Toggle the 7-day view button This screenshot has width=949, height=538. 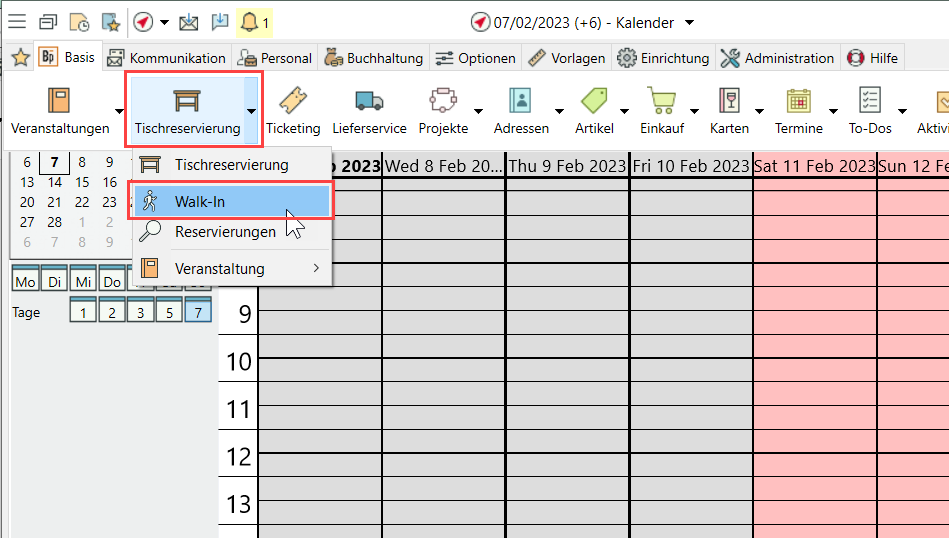(x=198, y=312)
